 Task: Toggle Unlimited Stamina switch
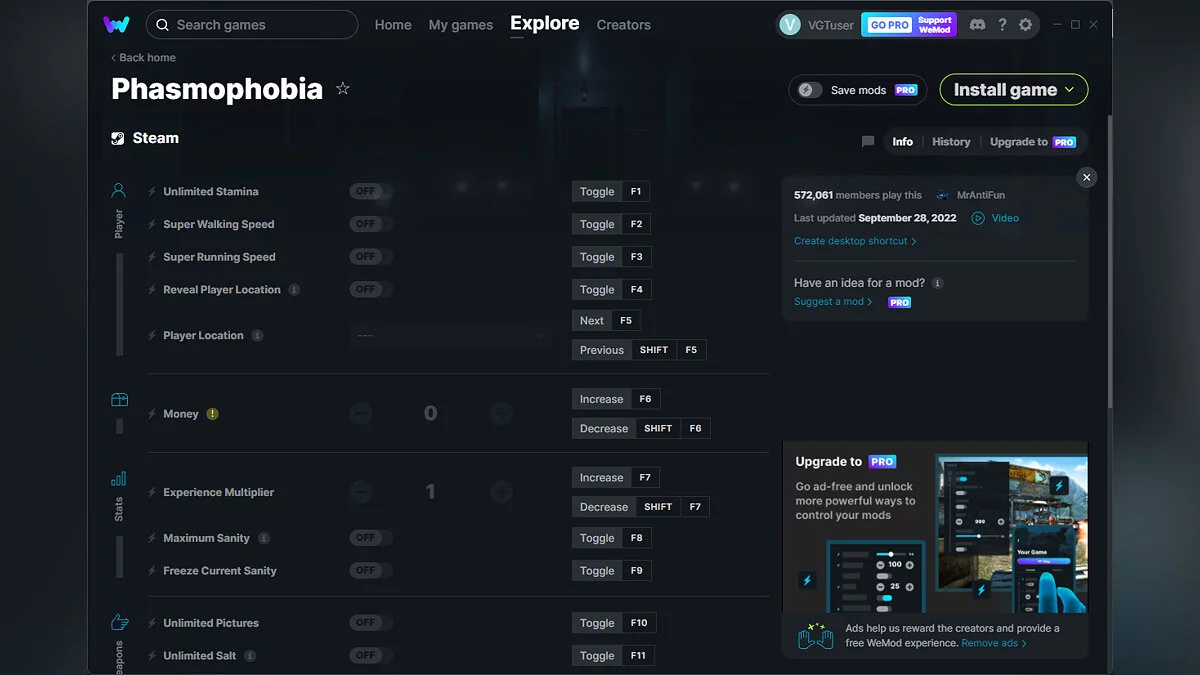[371, 191]
